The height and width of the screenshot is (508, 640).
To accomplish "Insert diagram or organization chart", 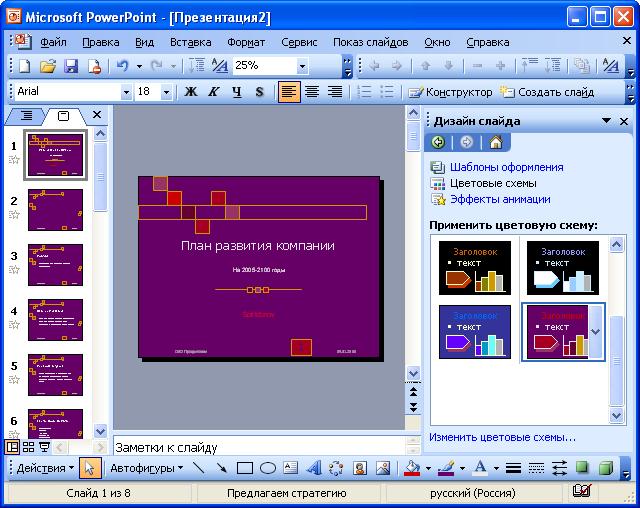I will (336, 468).
